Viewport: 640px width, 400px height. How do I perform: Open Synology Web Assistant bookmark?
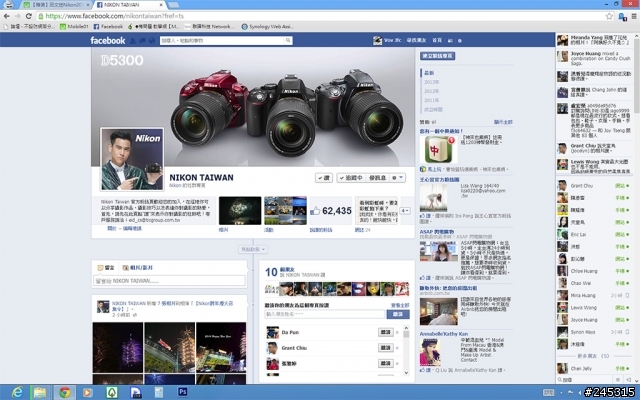[x=267, y=27]
